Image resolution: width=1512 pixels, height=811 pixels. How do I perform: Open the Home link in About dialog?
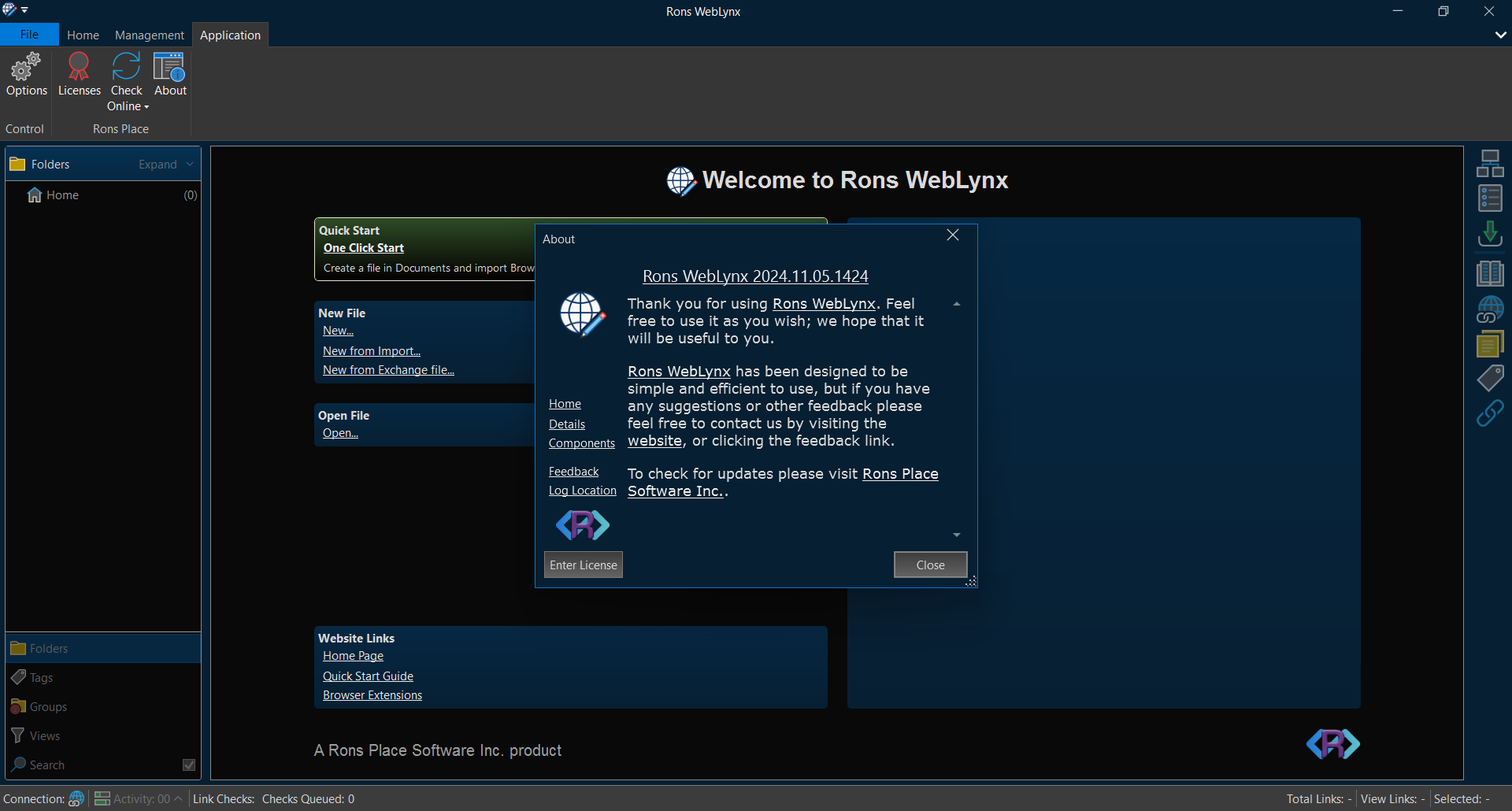click(565, 404)
